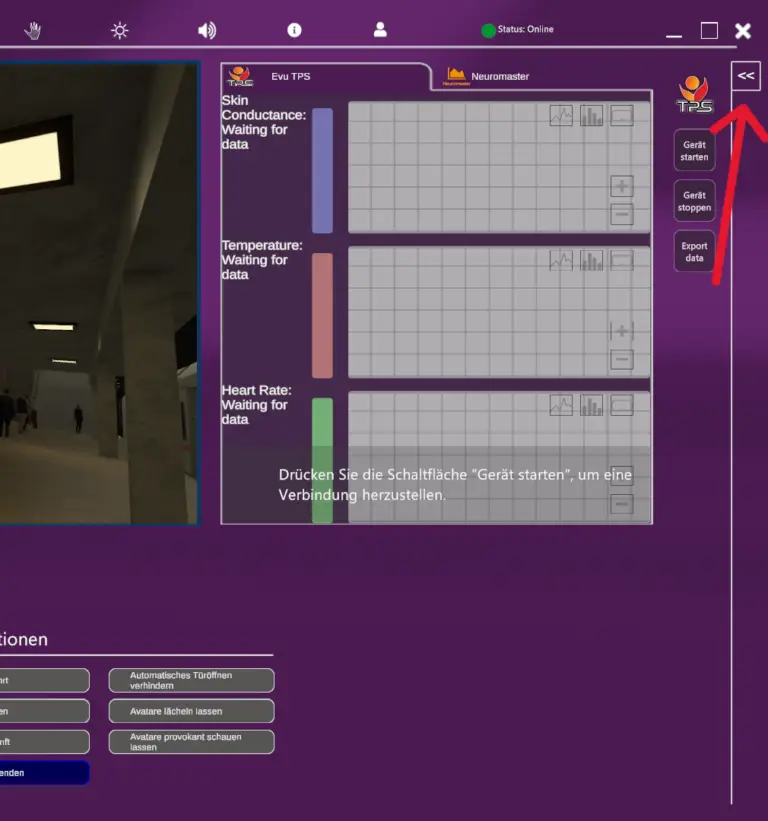Collapse side panel with << button
This screenshot has width=768, height=821.
746,76
